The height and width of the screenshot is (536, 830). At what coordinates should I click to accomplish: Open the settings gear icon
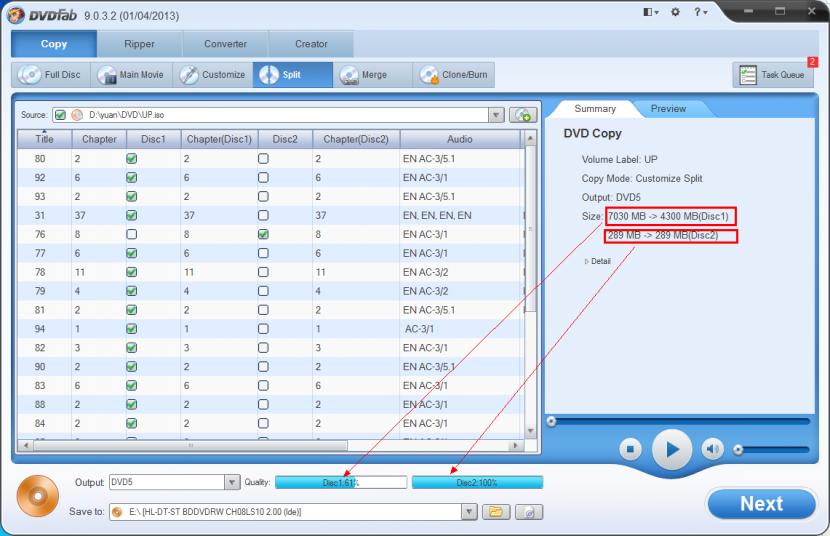click(x=675, y=12)
